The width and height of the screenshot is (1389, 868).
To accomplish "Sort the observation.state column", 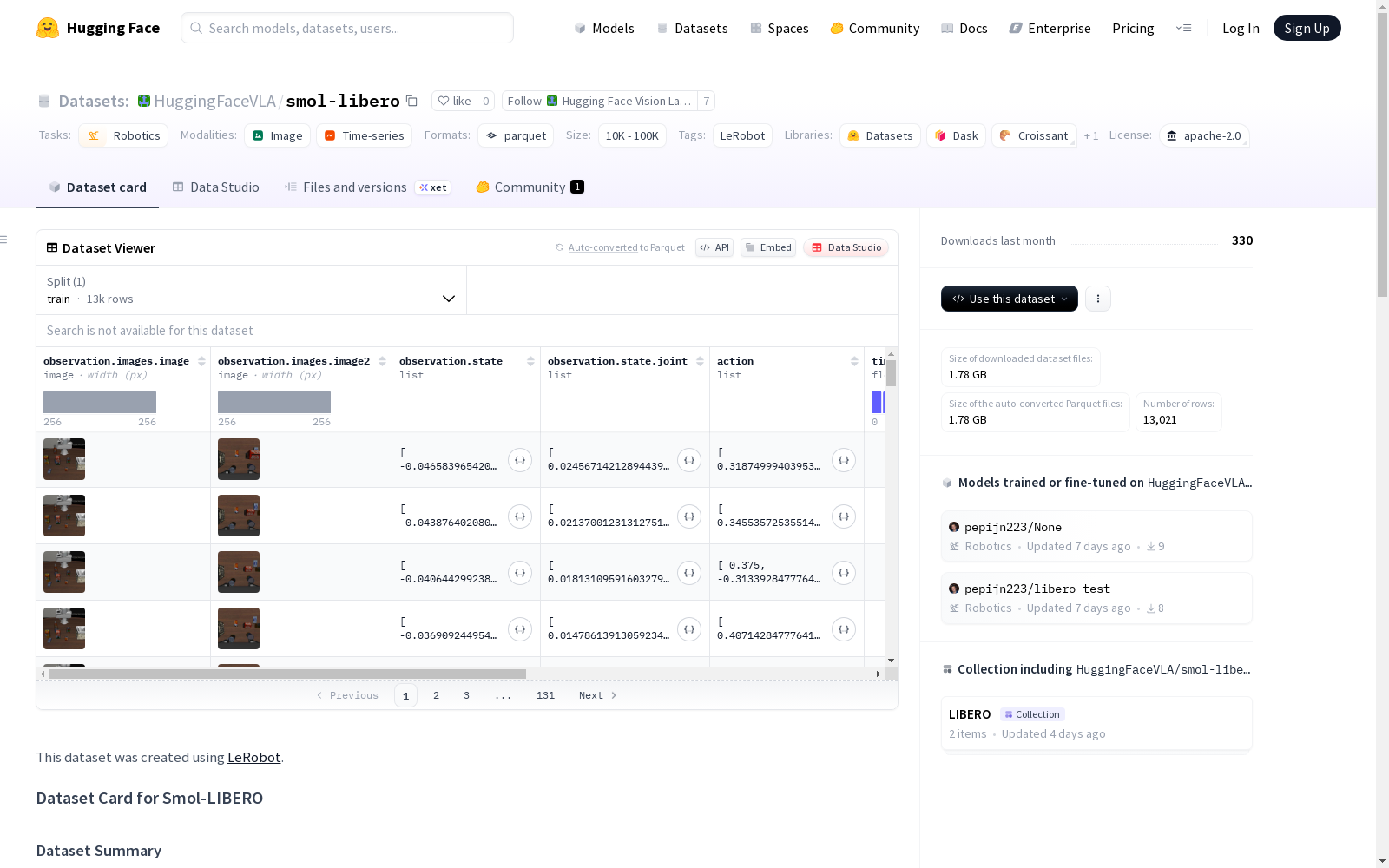I will [x=530, y=361].
